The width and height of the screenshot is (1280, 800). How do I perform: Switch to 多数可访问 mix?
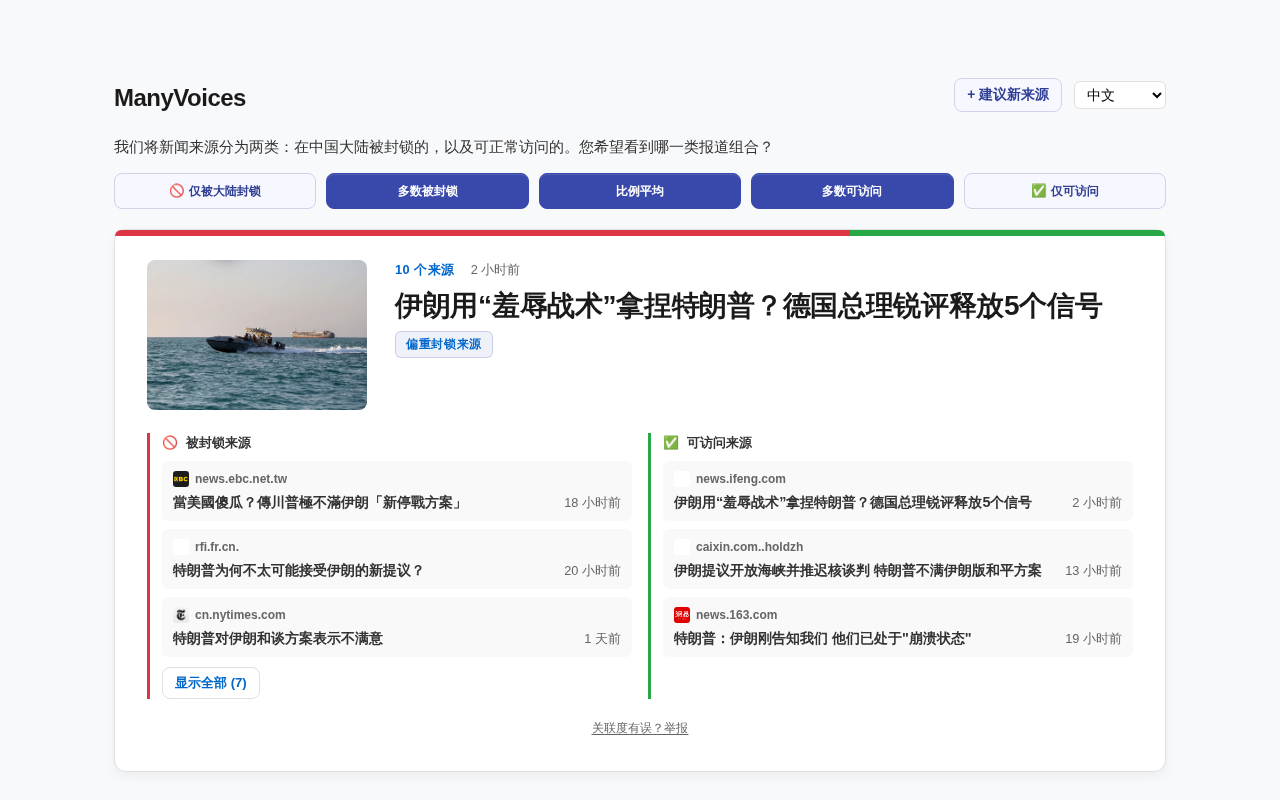(852, 191)
